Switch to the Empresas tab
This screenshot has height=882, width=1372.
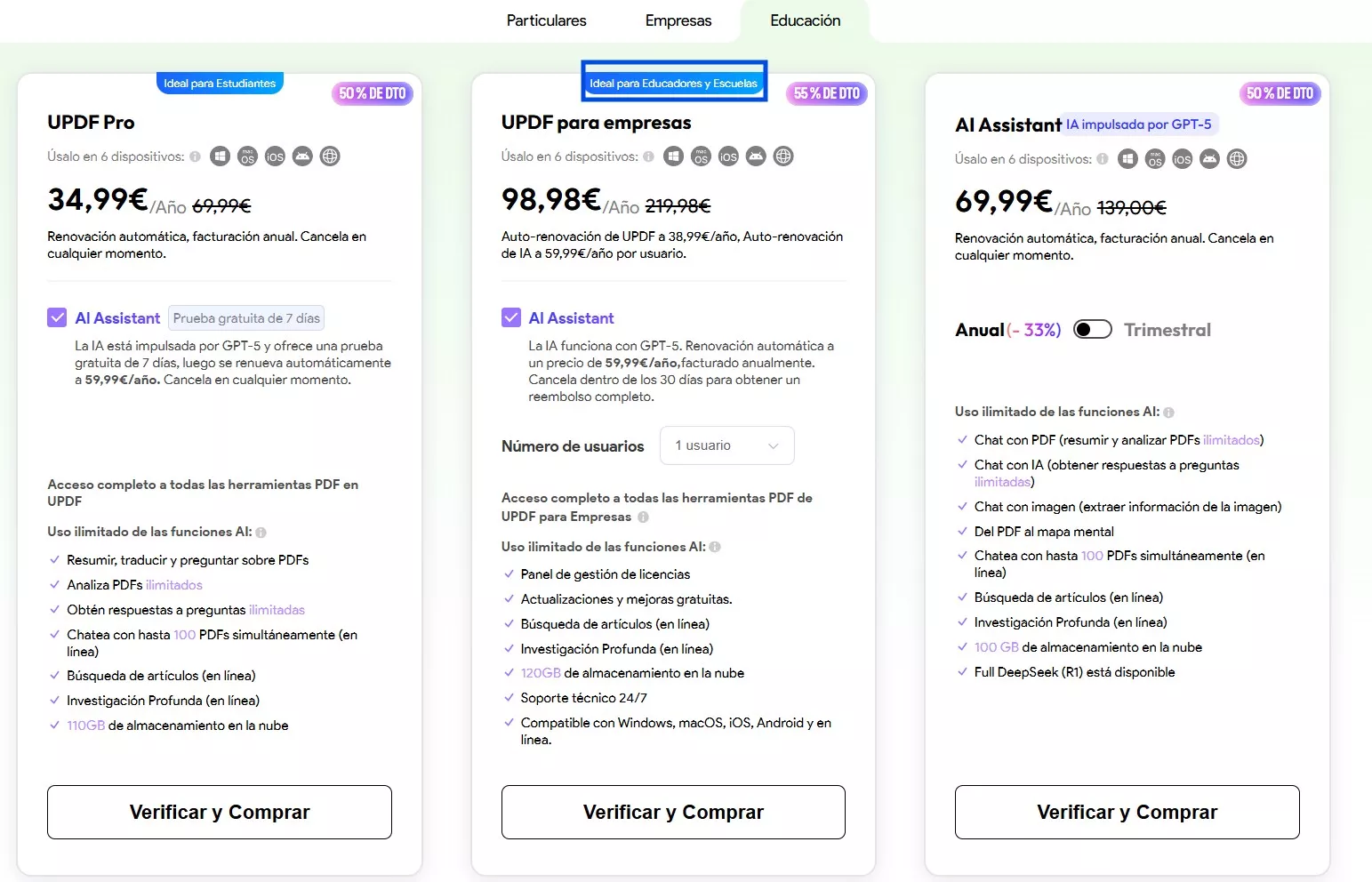pos(678,20)
